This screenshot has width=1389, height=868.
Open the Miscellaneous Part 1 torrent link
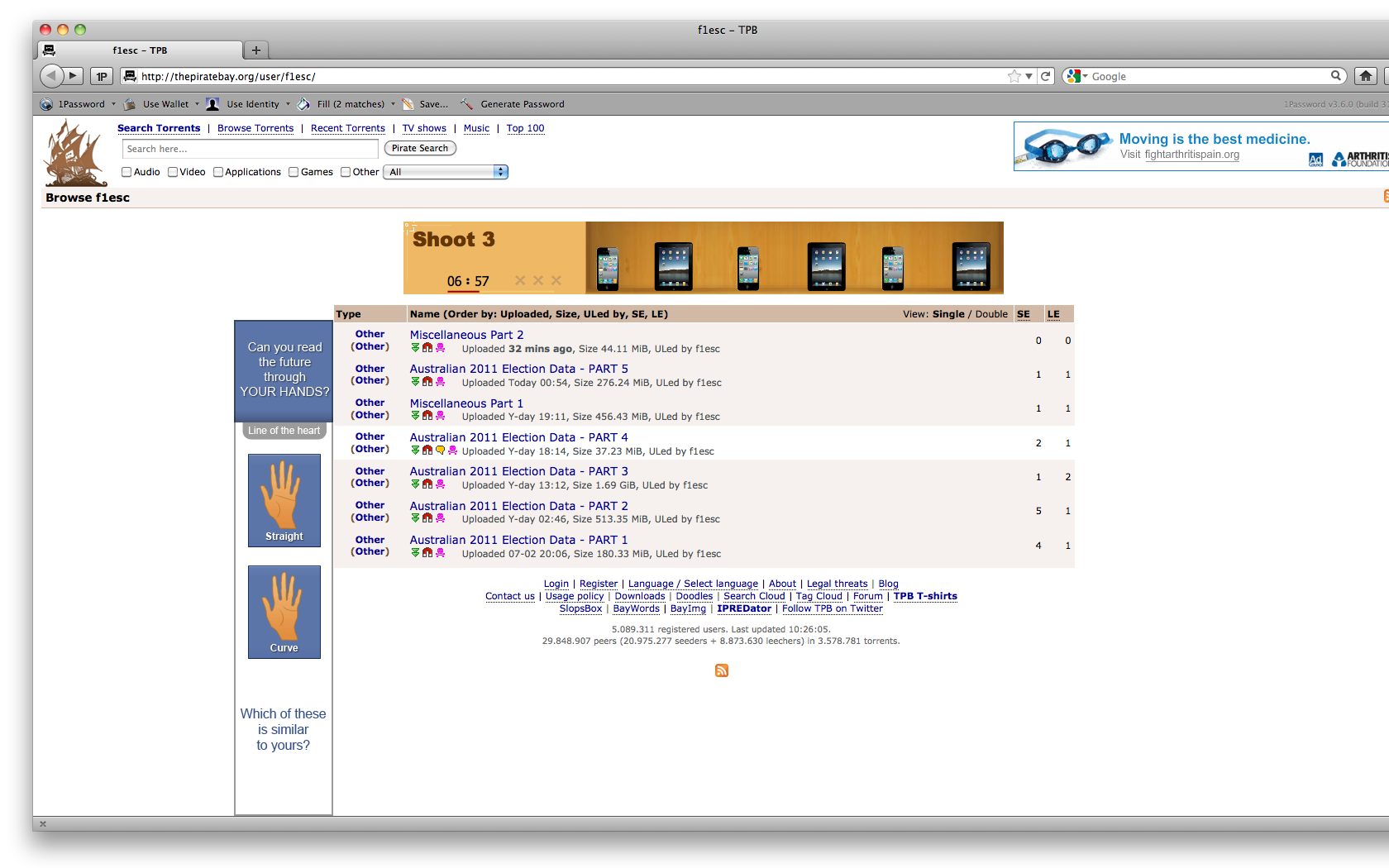(466, 403)
